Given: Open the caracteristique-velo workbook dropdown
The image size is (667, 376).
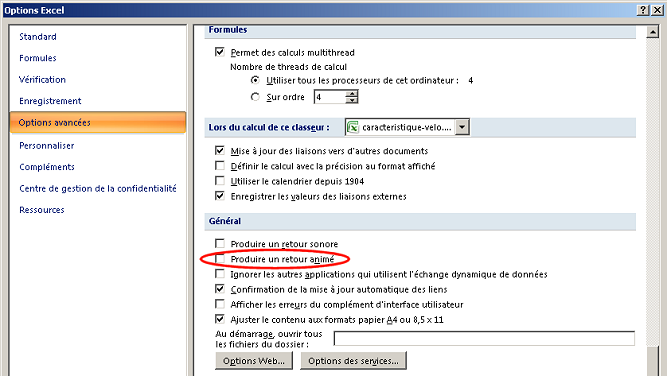Looking at the screenshot, I should (462, 127).
